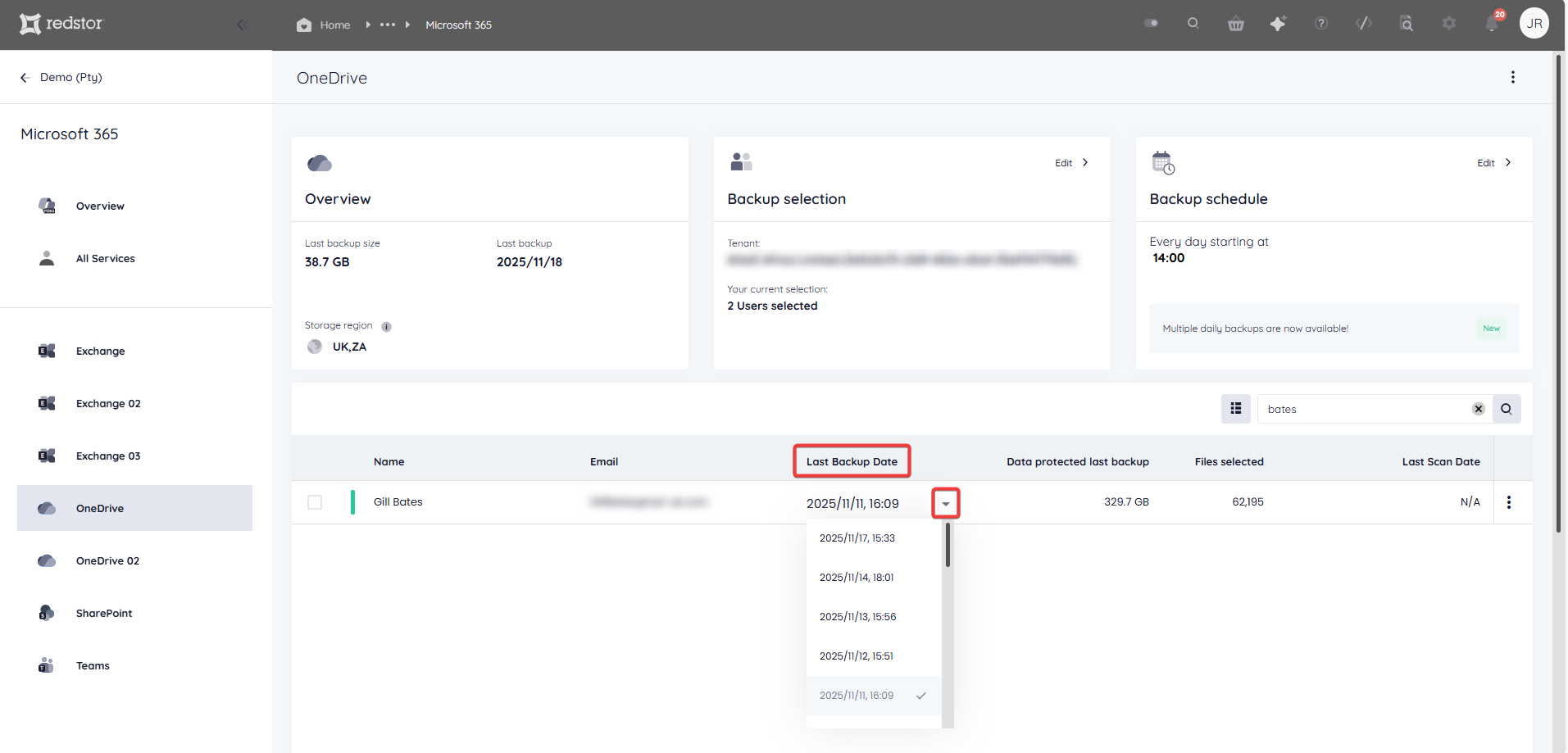
Task: Sort by Last Backup Date column
Action: (852, 461)
